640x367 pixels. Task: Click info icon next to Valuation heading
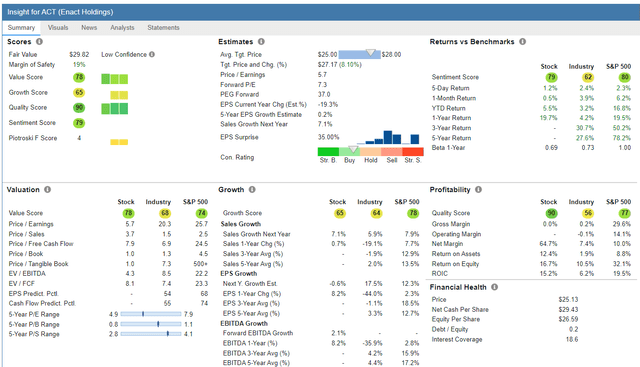(47, 189)
